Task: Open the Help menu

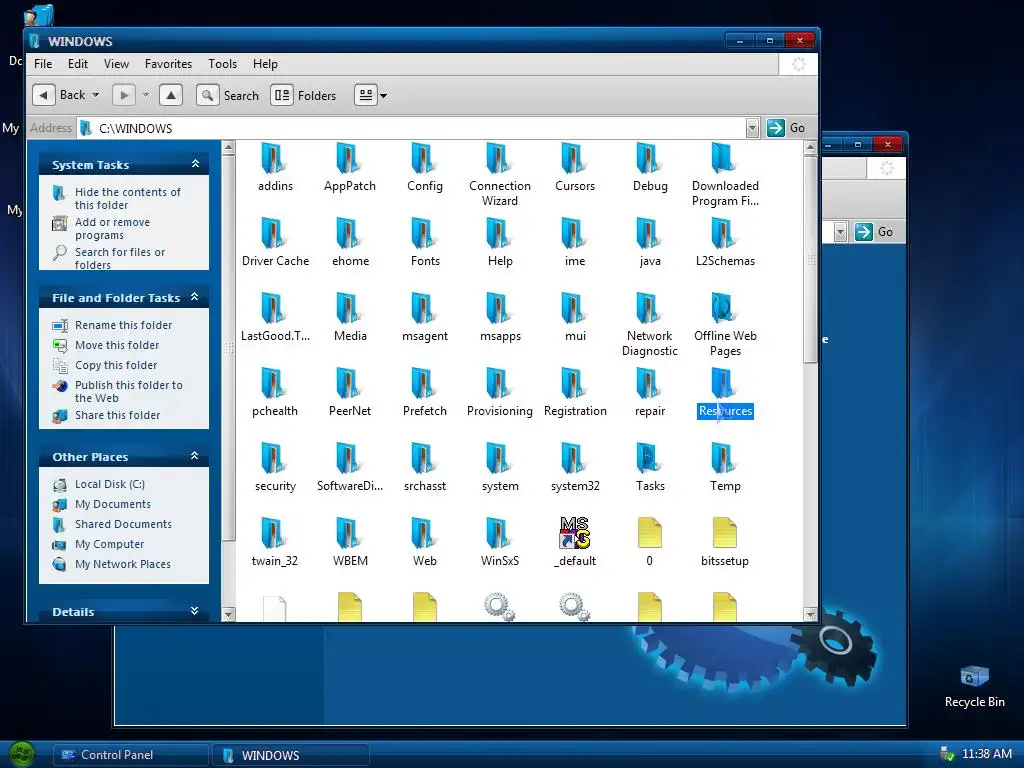Action: (x=265, y=64)
